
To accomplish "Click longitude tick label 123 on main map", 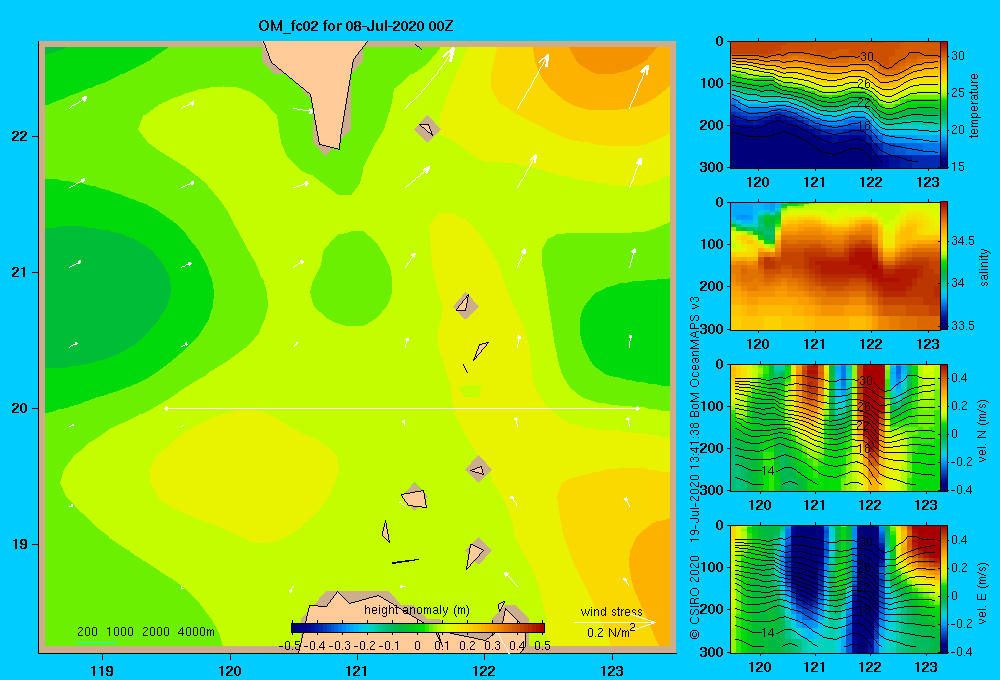I will click(x=612, y=670).
